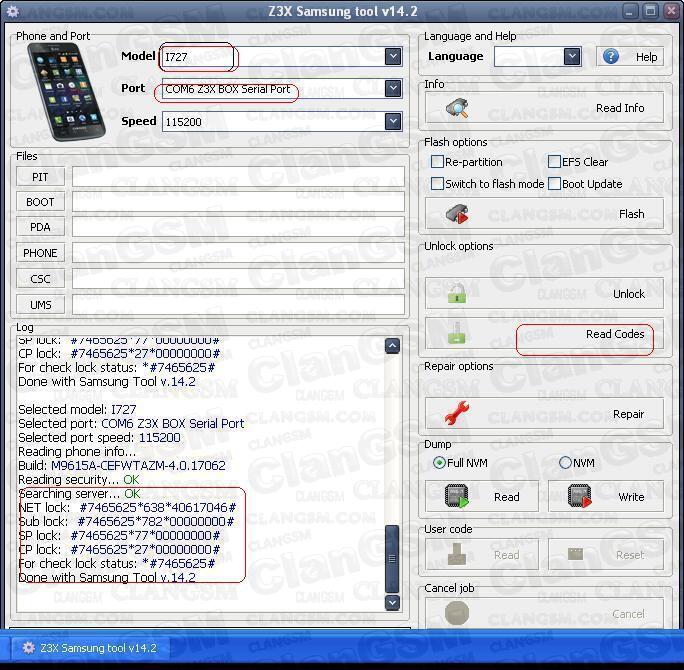Click the red wrench Repair icon

[x=457, y=413]
